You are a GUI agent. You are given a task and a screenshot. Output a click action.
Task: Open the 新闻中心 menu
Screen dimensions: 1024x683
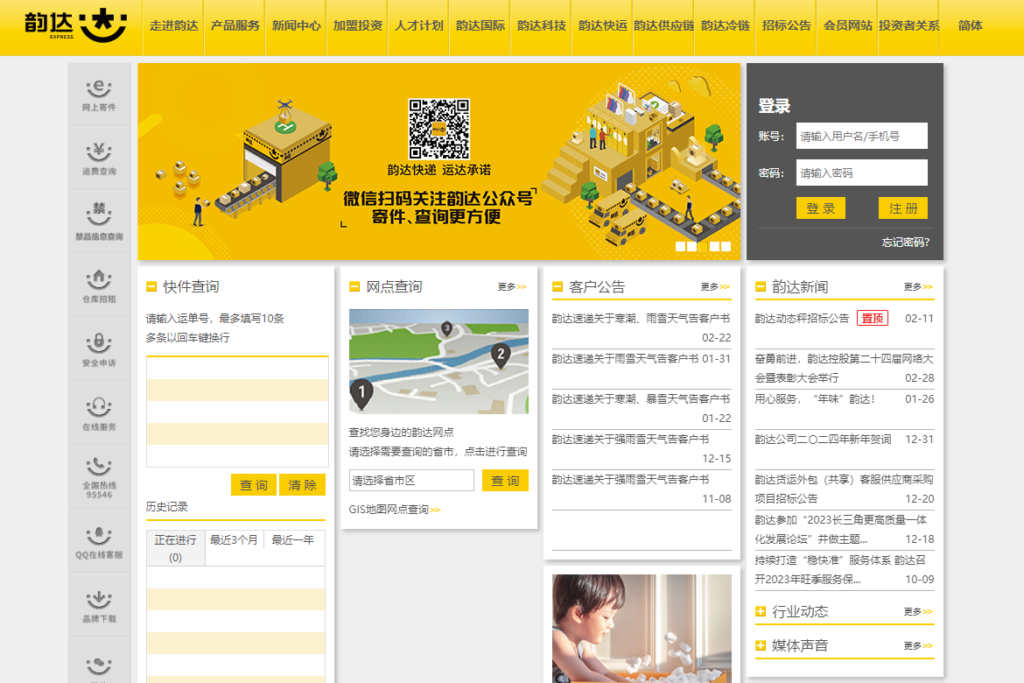296,26
